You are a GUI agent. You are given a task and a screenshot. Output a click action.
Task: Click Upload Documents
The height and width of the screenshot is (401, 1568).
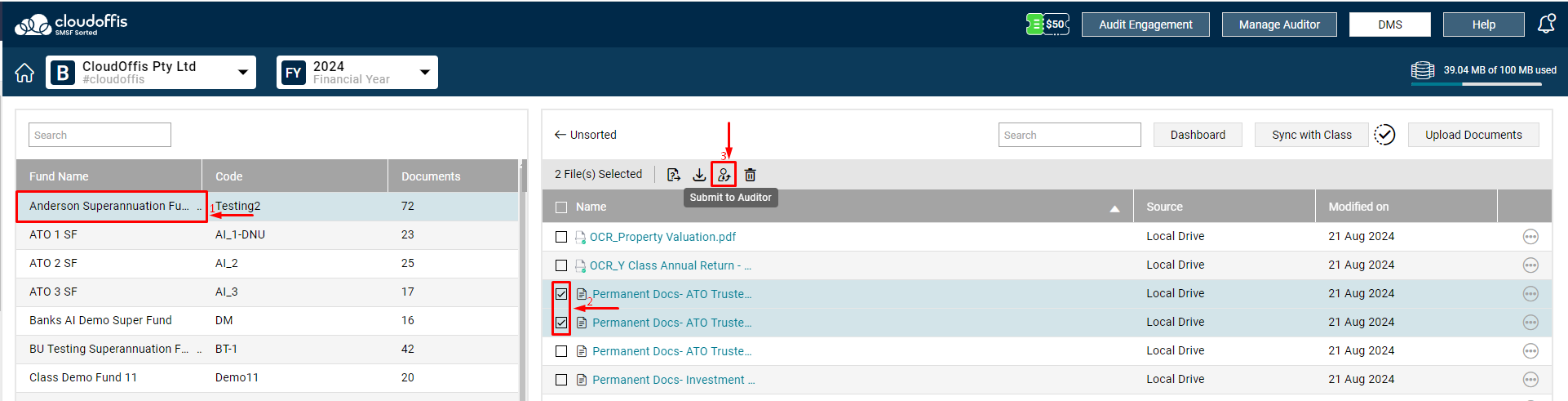tap(1473, 135)
